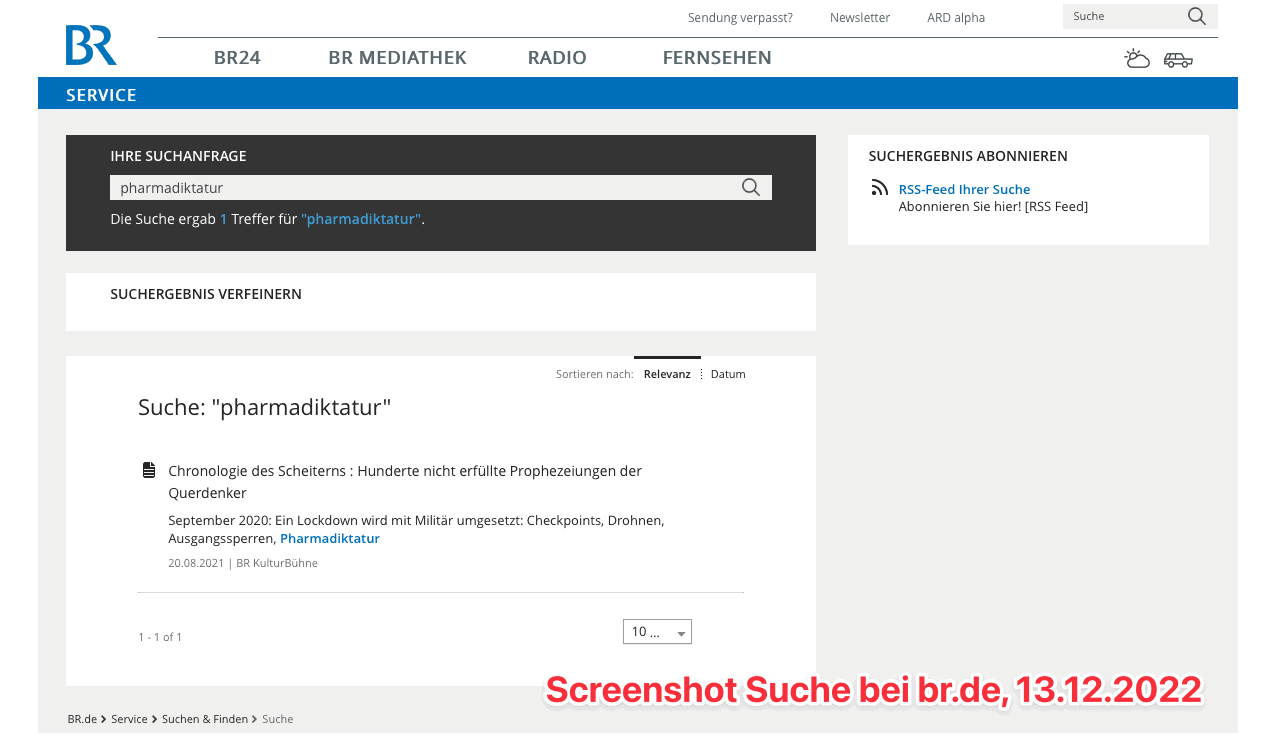
Task: Click the BR logo
Action: click(91, 45)
